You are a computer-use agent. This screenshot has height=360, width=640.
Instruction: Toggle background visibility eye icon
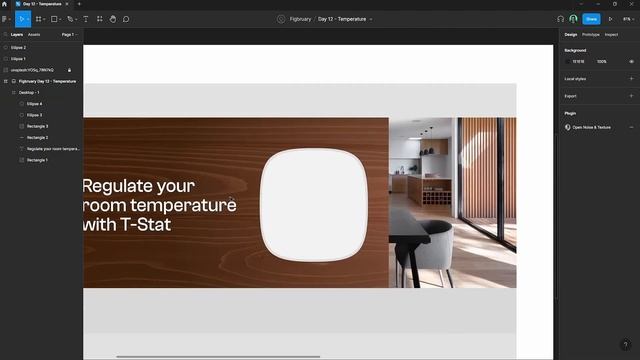[x=631, y=62]
